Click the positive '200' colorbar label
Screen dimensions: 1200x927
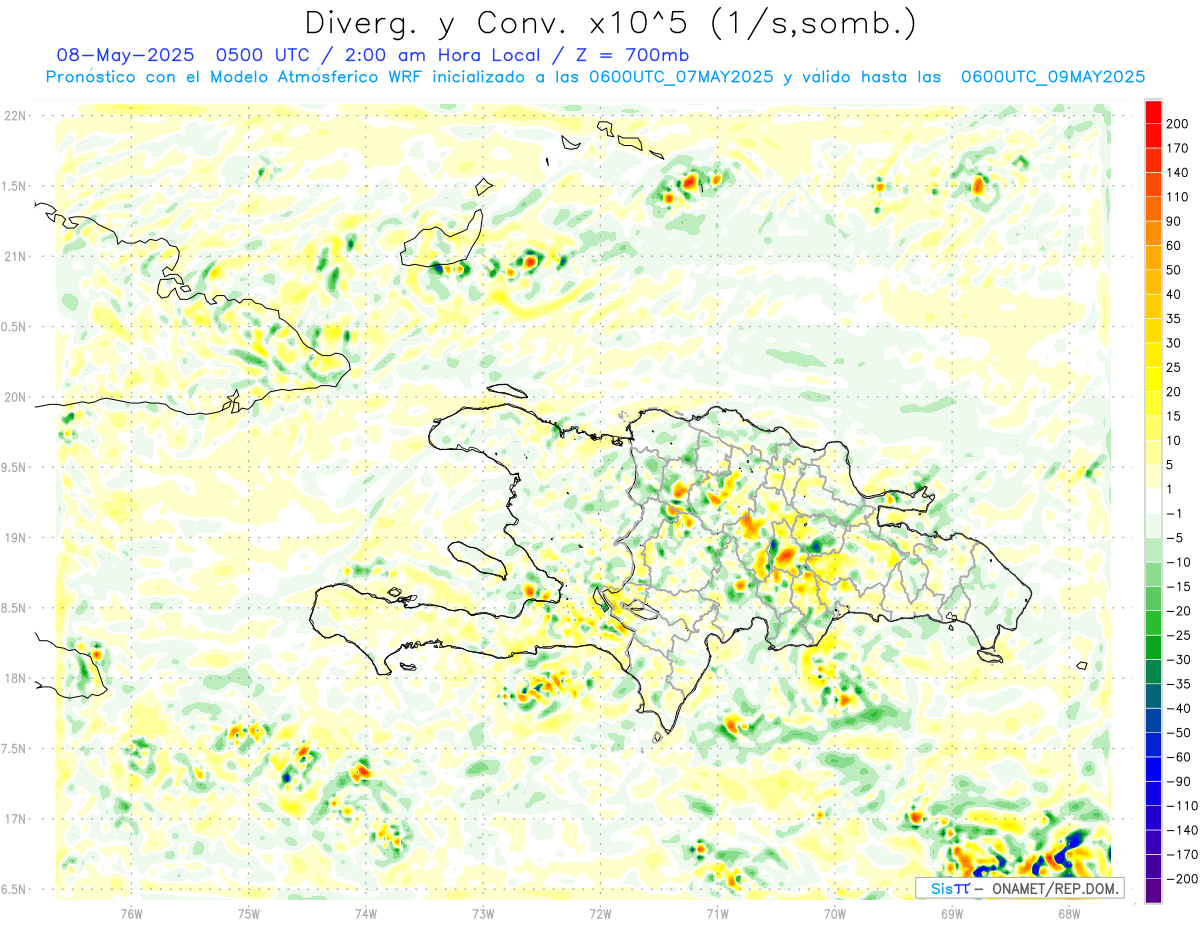click(1176, 124)
